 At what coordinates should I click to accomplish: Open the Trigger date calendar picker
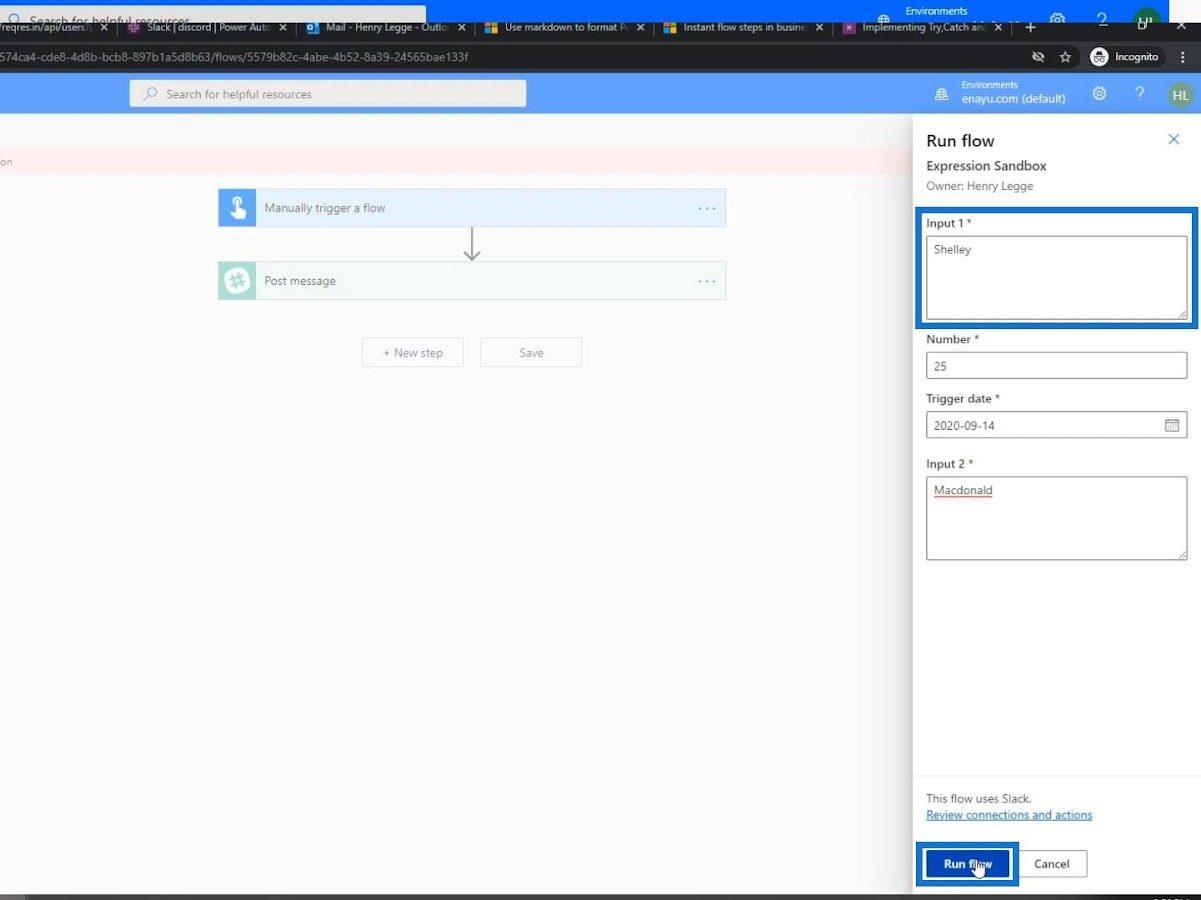[x=1172, y=425]
